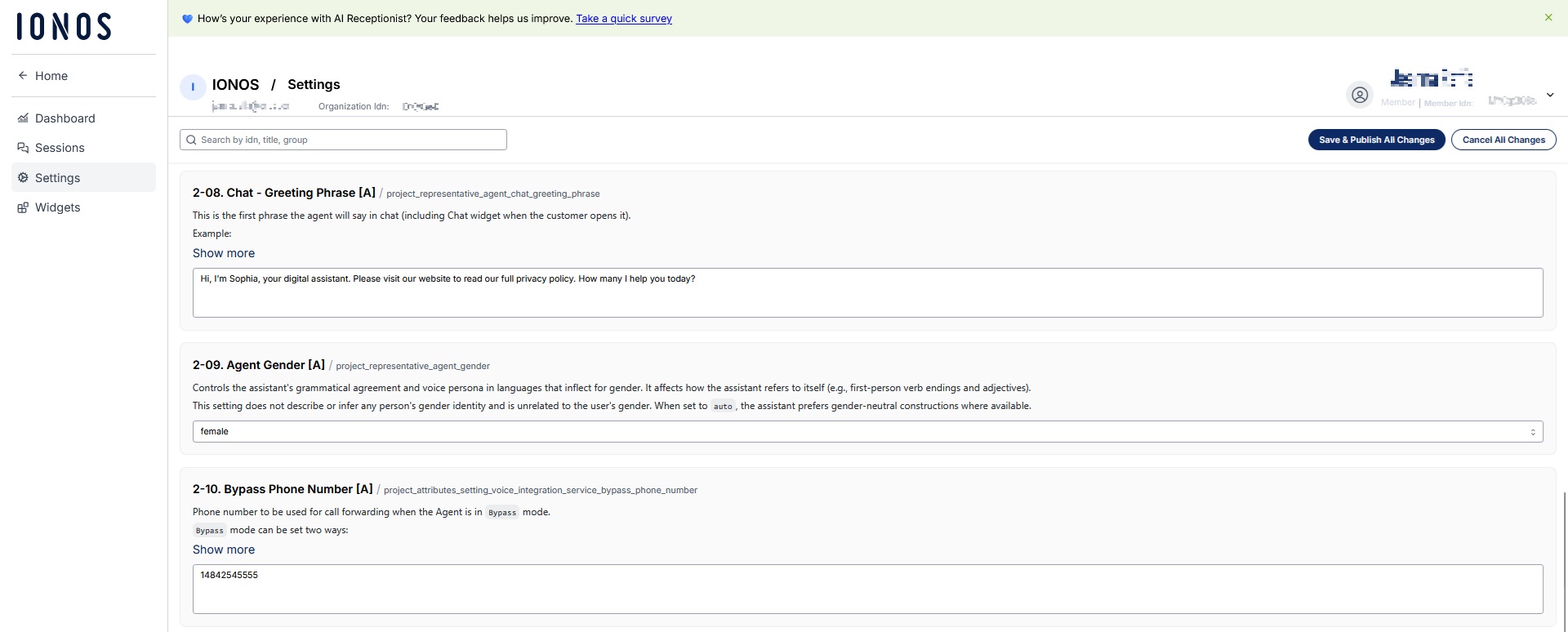Click the Settings gear icon

click(23, 178)
